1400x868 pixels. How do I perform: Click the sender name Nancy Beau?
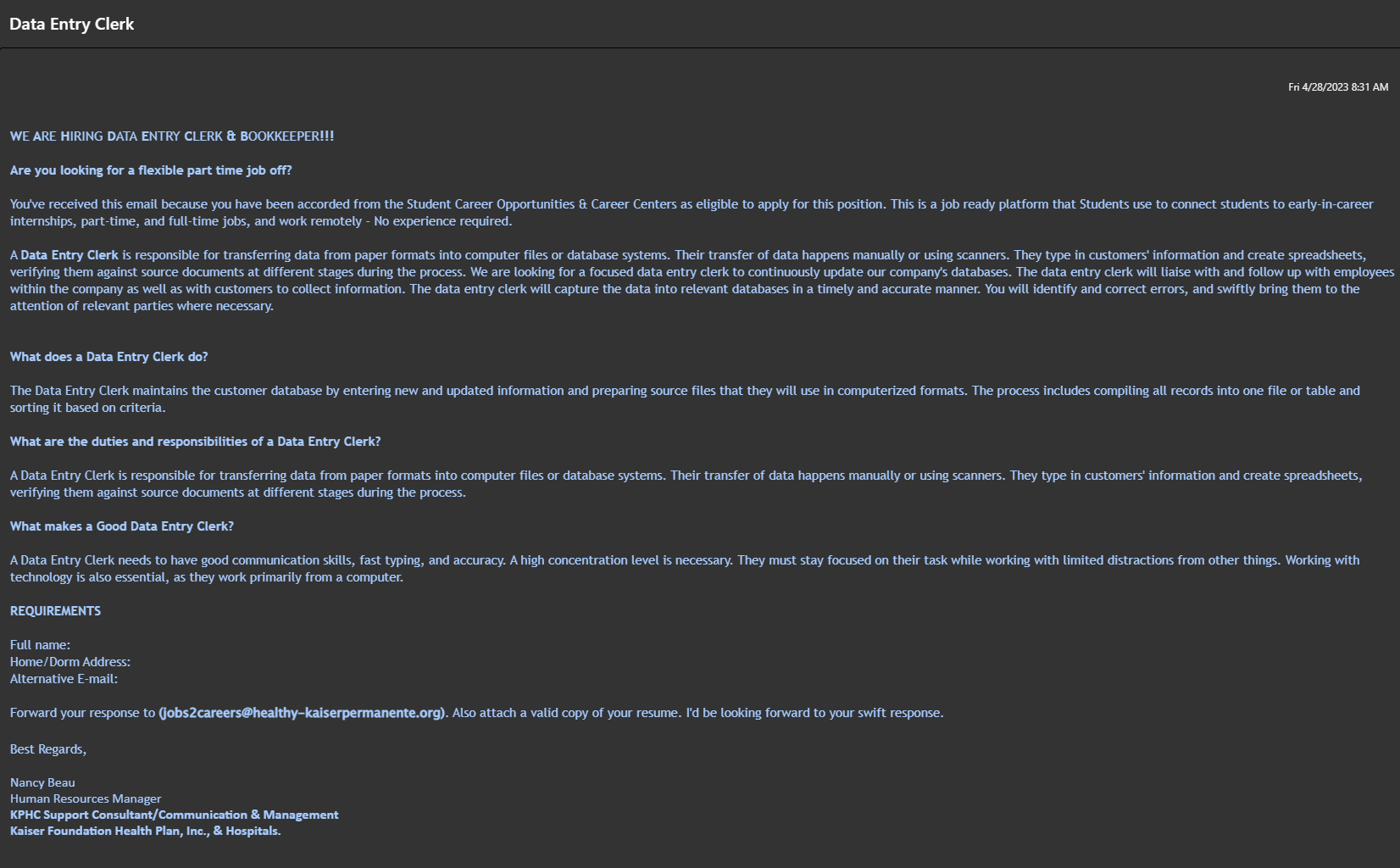pos(42,782)
